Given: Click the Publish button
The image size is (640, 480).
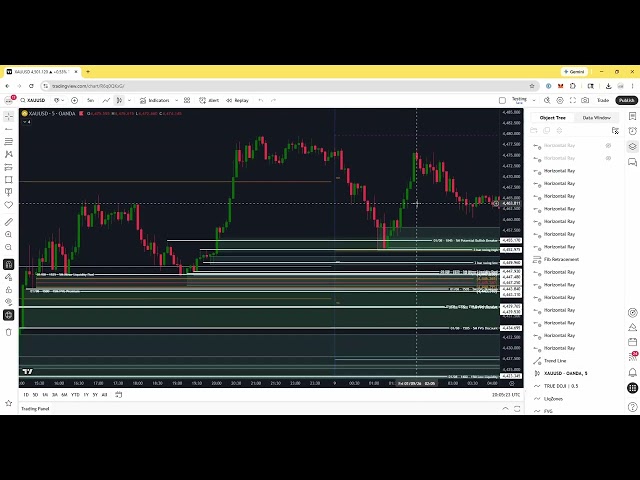Looking at the screenshot, I should [x=627, y=100].
